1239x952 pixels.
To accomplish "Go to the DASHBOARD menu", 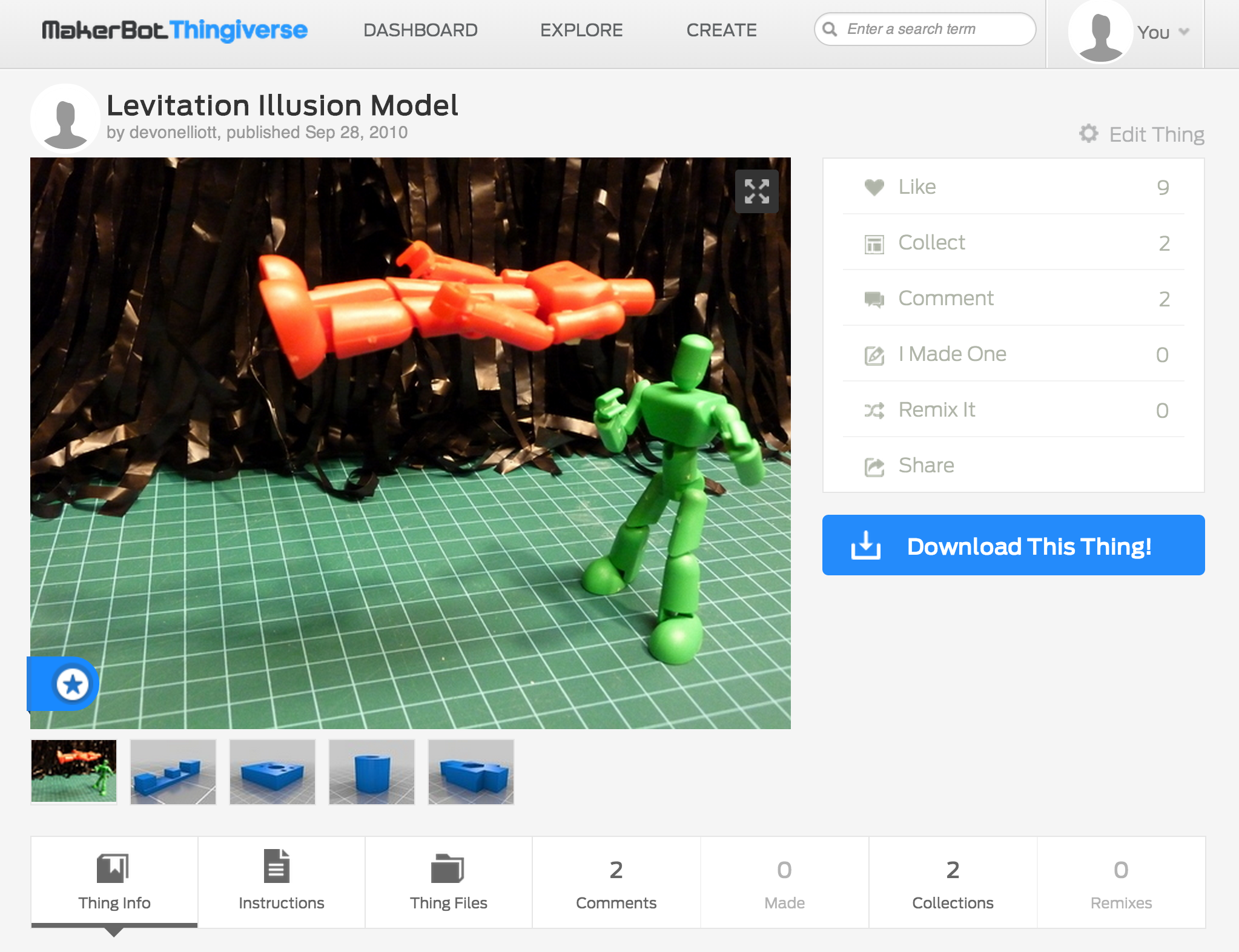I will [420, 30].
